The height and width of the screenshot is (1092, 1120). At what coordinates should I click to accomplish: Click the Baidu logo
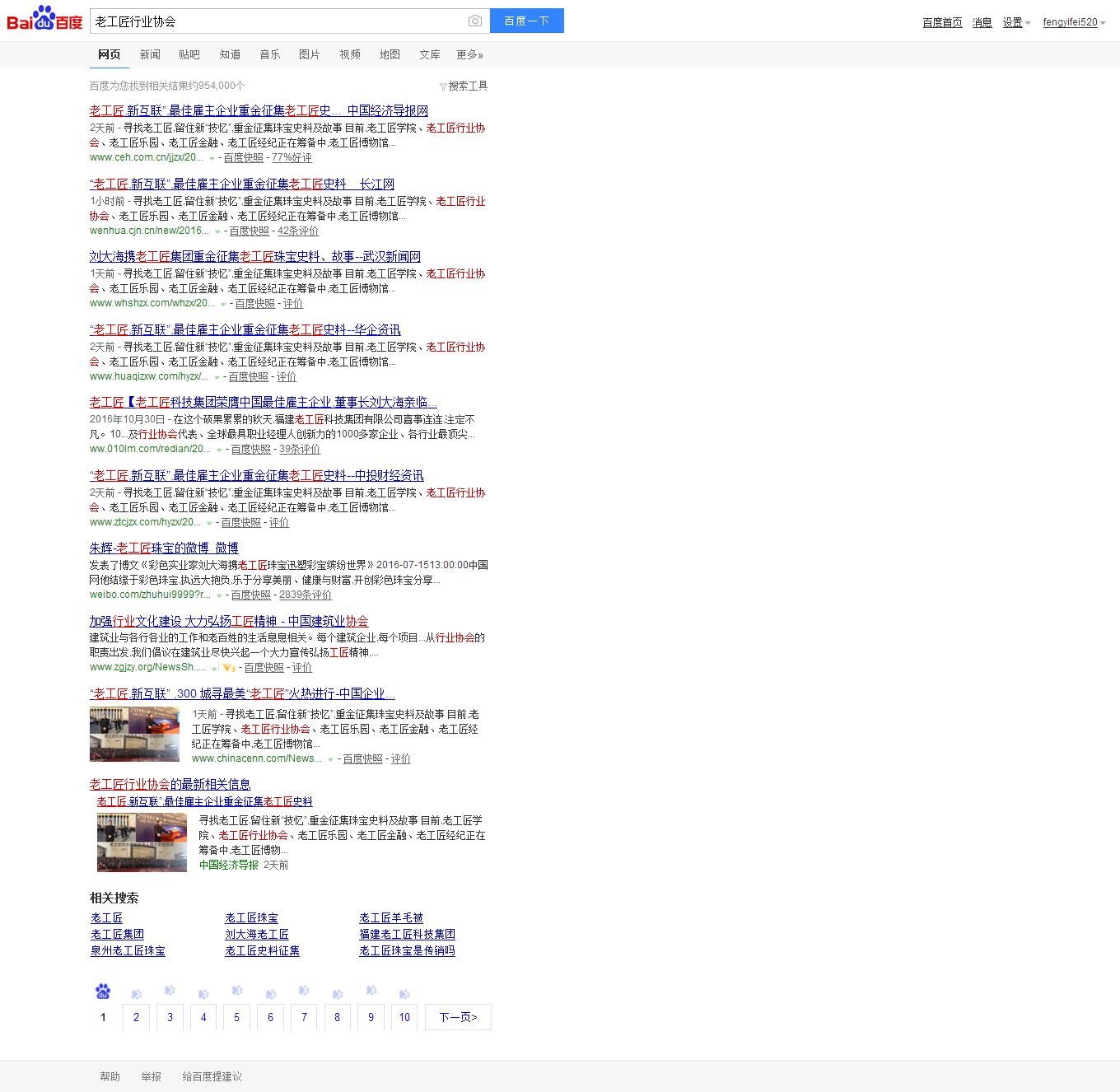(44, 18)
